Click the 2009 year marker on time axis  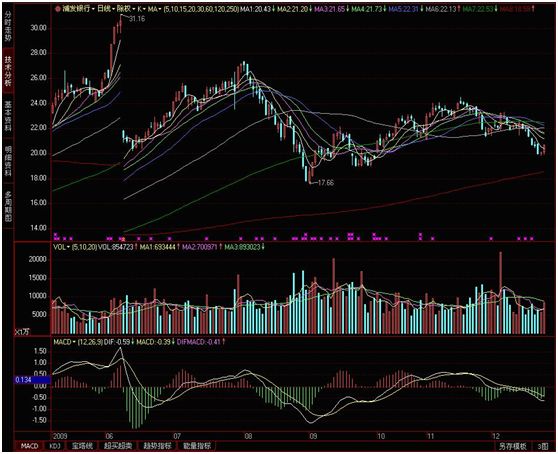(x=60, y=436)
